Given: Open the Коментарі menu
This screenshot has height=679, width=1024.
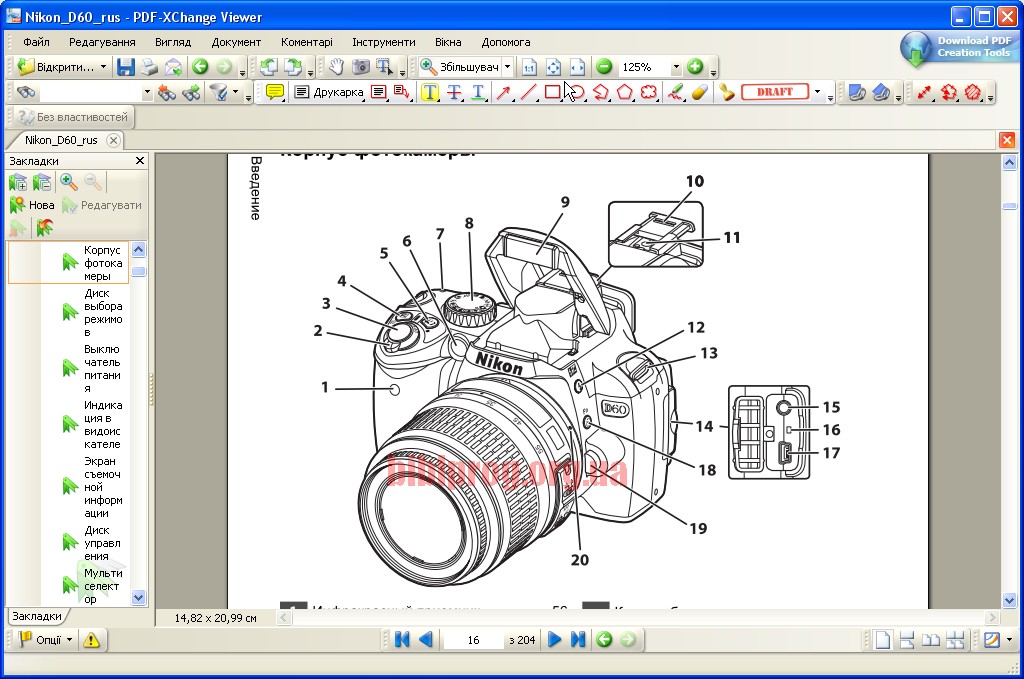Looking at the screenshot, I should click(307, 42).
